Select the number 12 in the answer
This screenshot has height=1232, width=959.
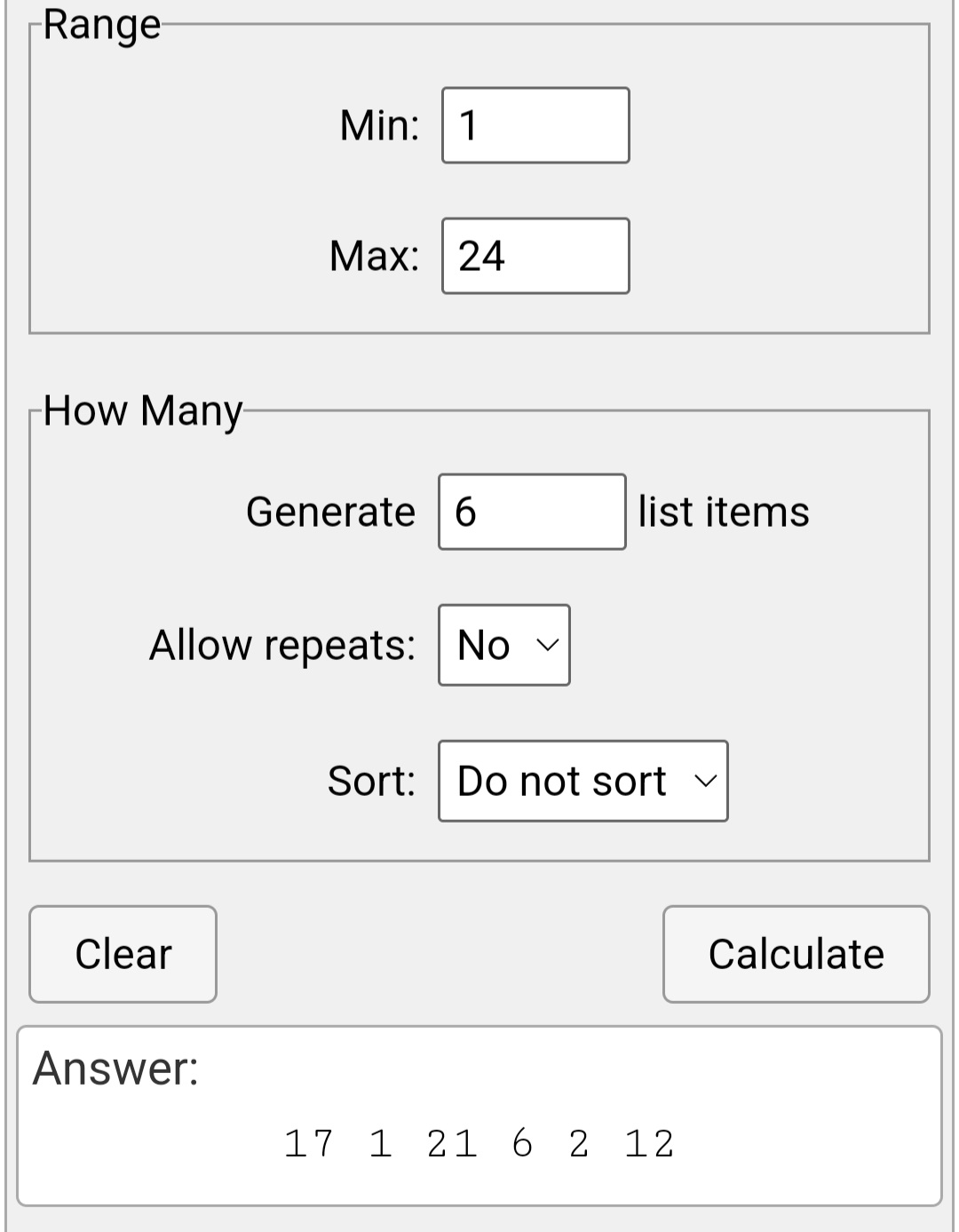tap(650, 1143)
